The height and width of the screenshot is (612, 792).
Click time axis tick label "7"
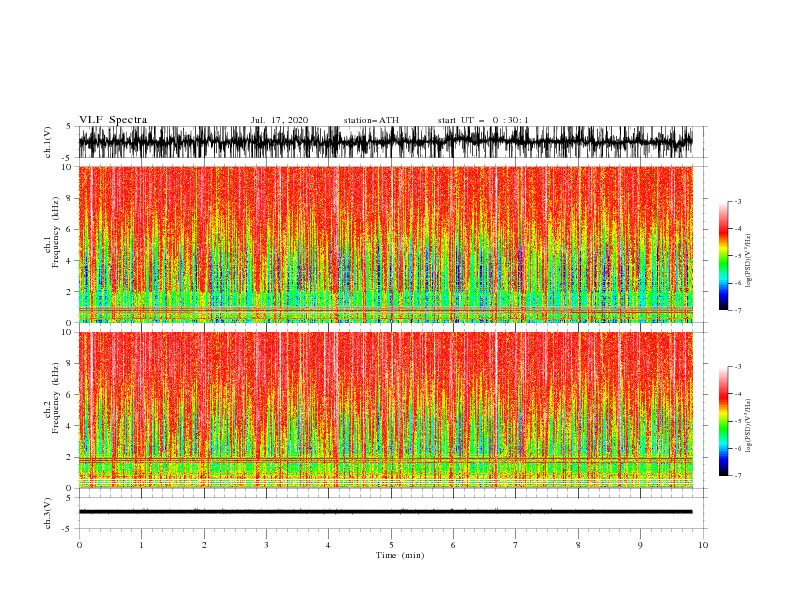tap(516, 545)
